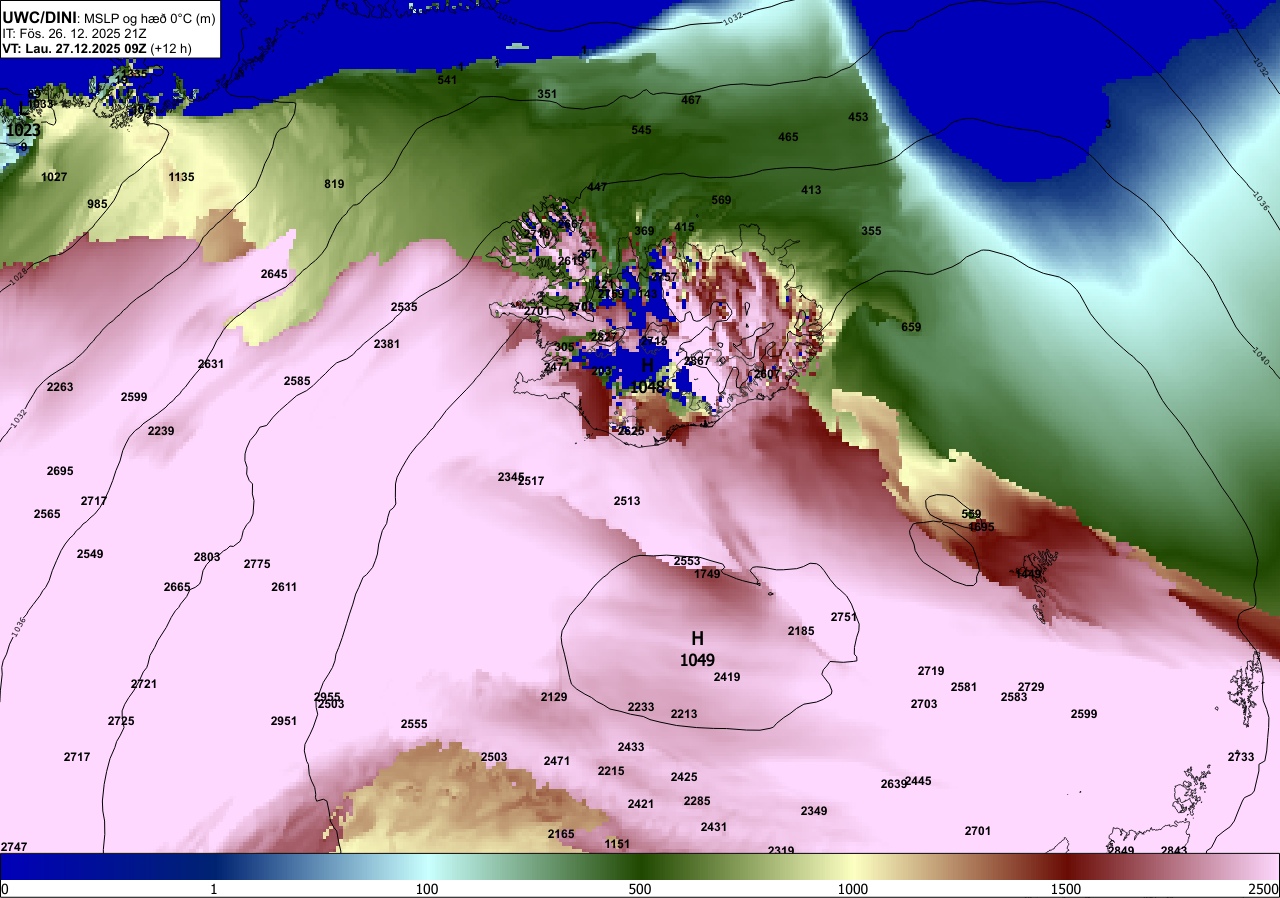Click the 2500 tick on the color scale
Viewport: 1280px width, 898px height.
pos(1264,889)
